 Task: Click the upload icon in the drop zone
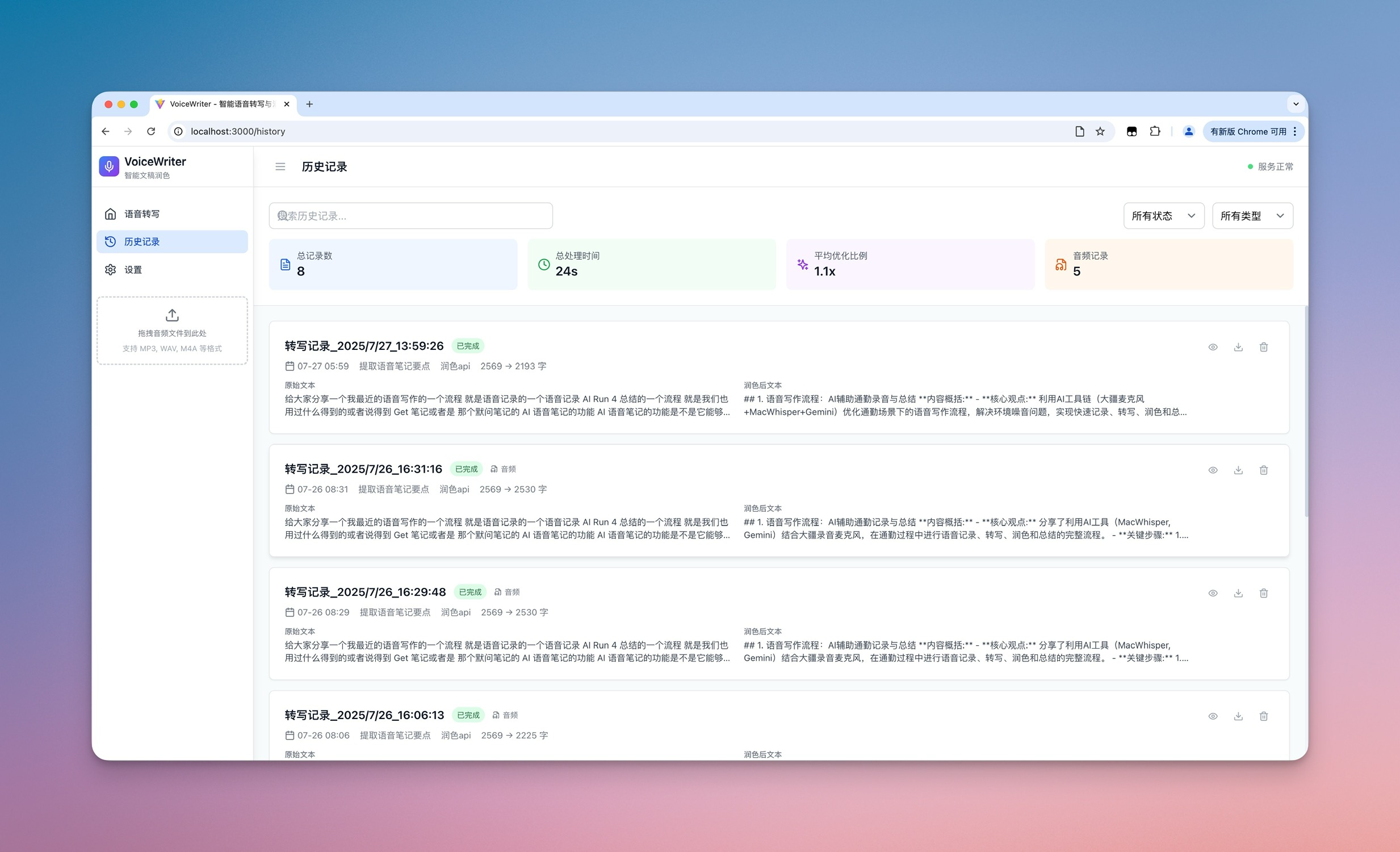click(172, 315)
